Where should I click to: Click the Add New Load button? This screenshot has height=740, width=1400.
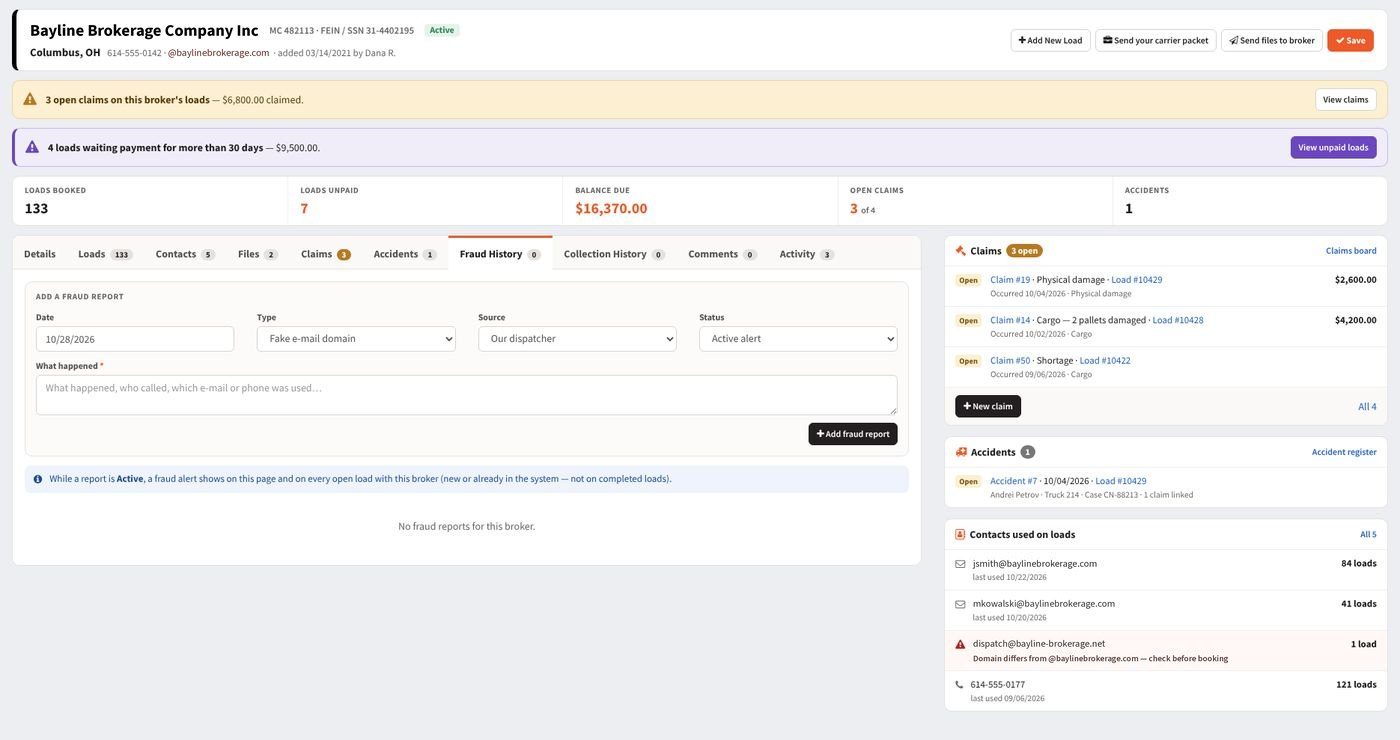(x=1050, y=41)
